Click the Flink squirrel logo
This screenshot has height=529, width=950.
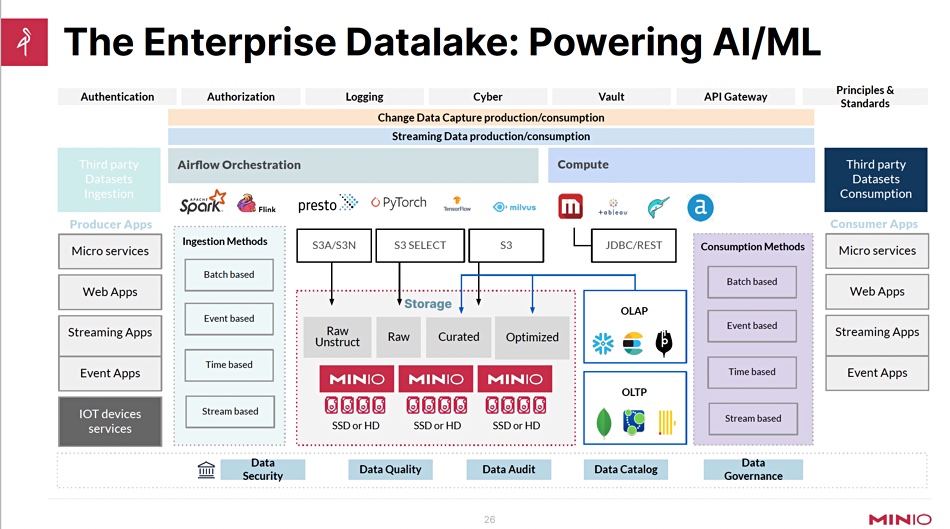256,204
